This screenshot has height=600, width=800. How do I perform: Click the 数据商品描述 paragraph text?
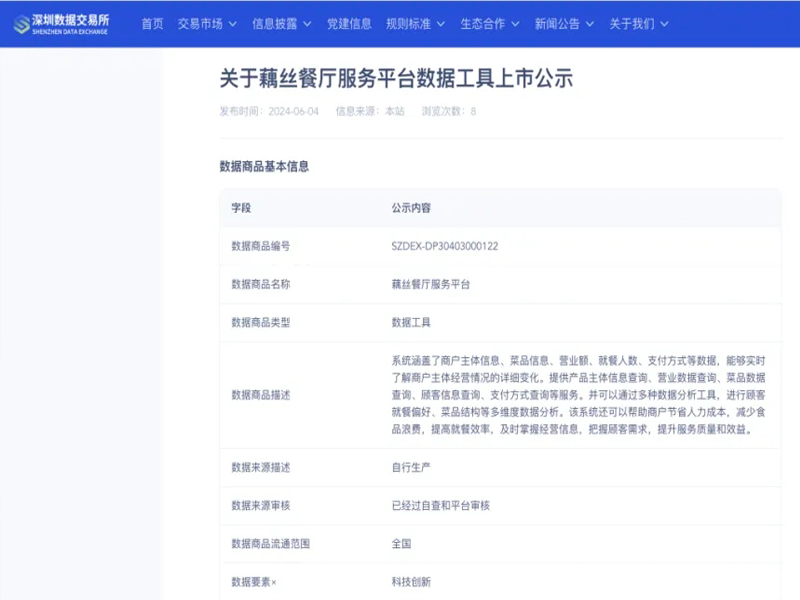(578, 395)
